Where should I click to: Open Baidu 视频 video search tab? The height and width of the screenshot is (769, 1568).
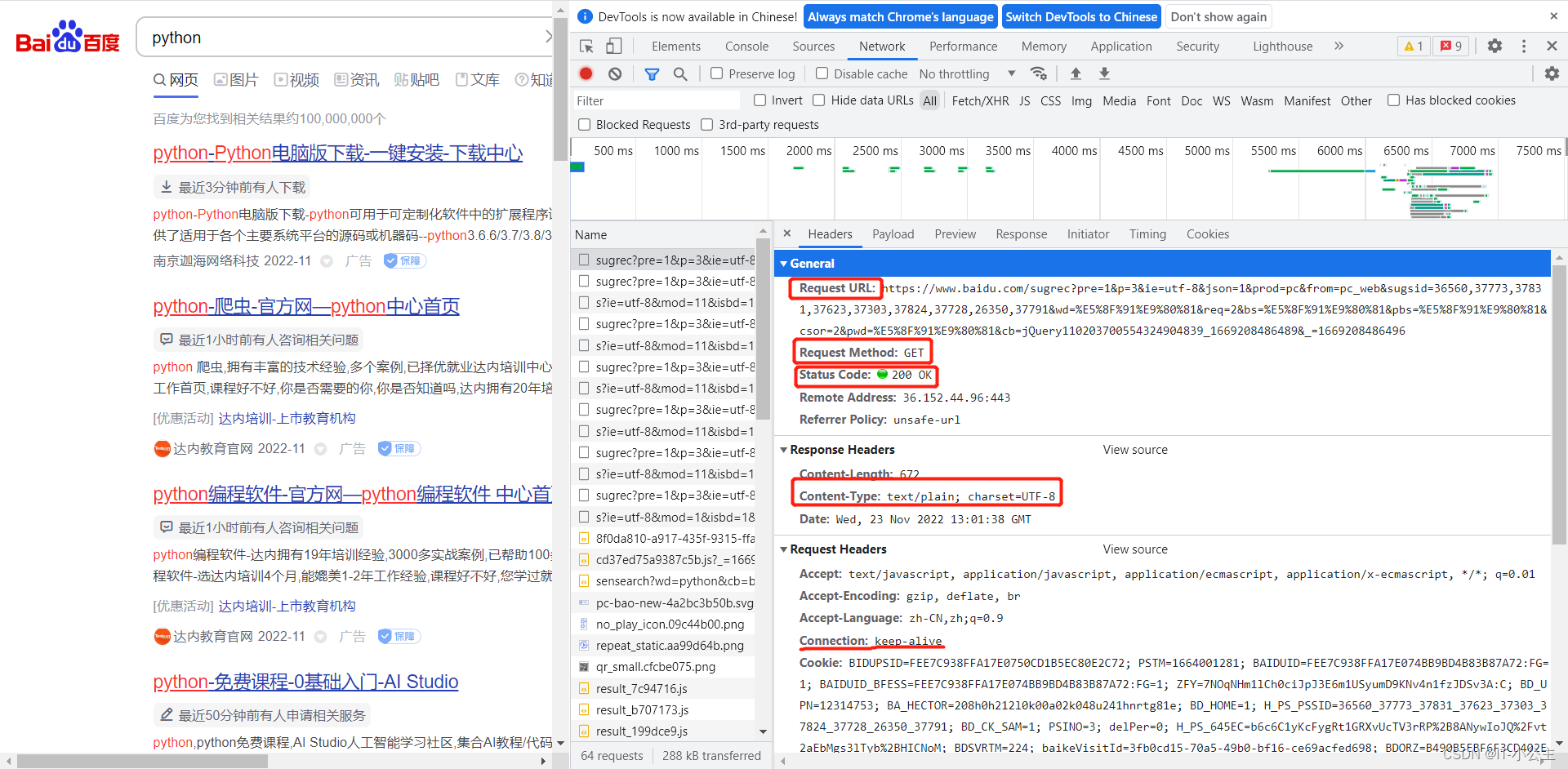click(296, 80)
